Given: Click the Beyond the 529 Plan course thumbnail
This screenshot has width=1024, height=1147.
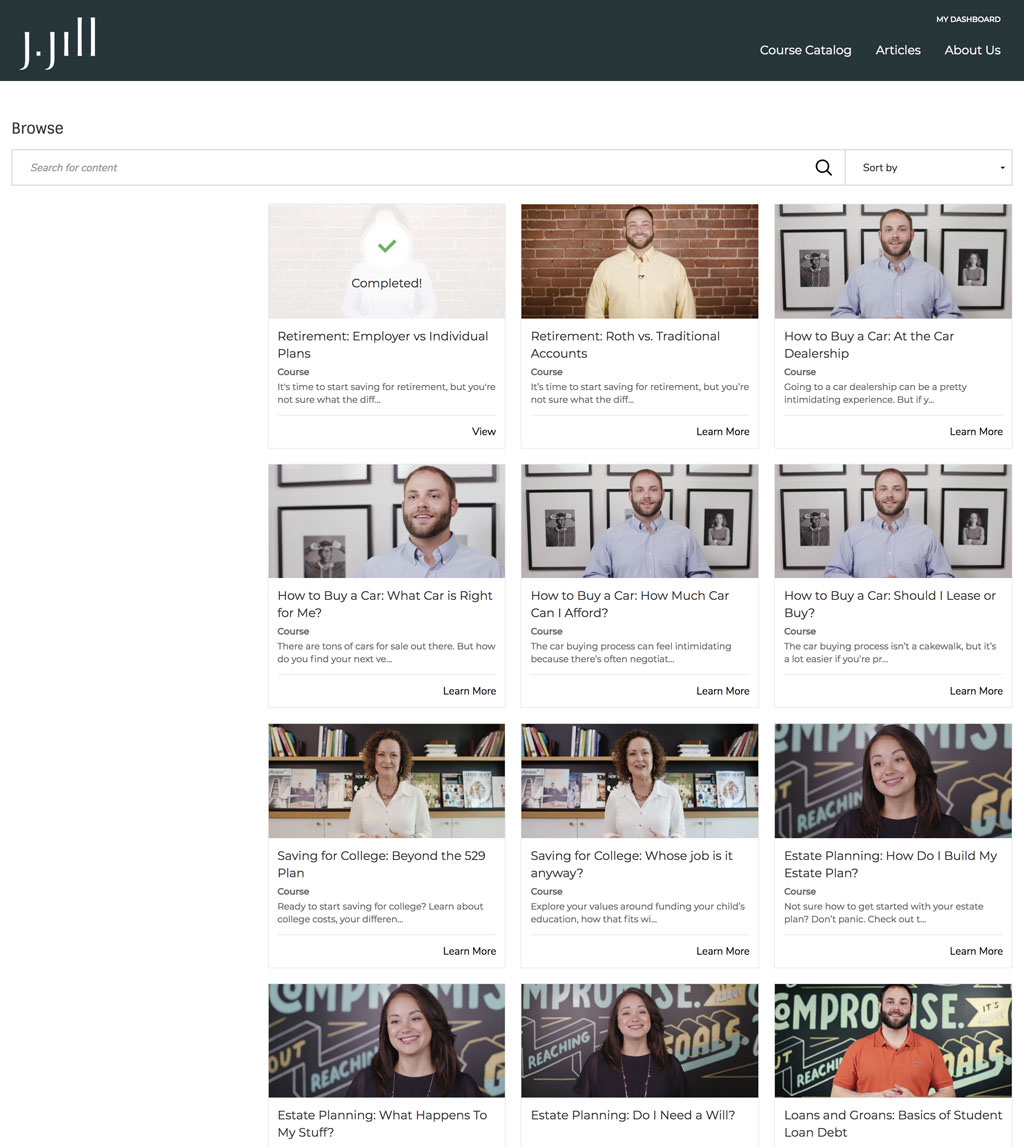Looking at the screenshot, I should (x=386, y=781).
